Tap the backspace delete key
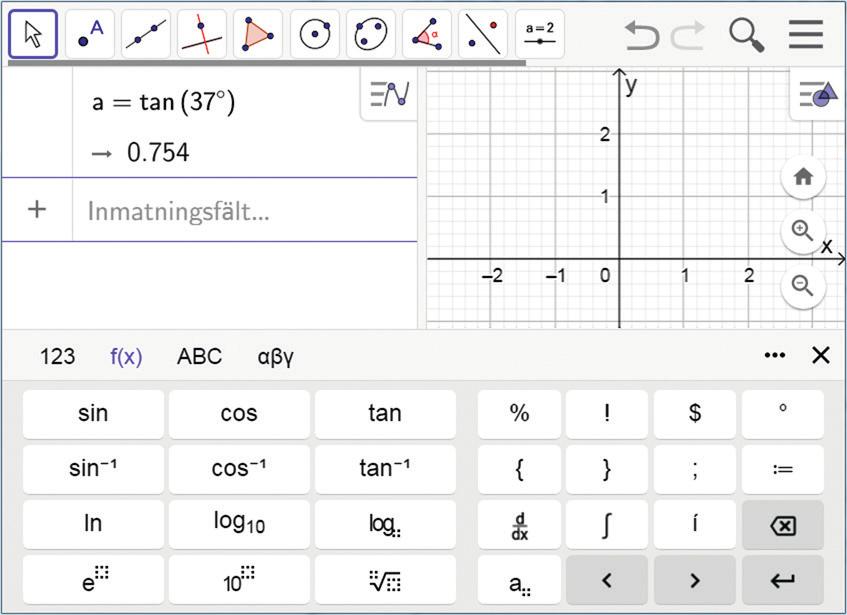Image resolution: width=847 pixels, height=615 pixels. pos(783,524)
